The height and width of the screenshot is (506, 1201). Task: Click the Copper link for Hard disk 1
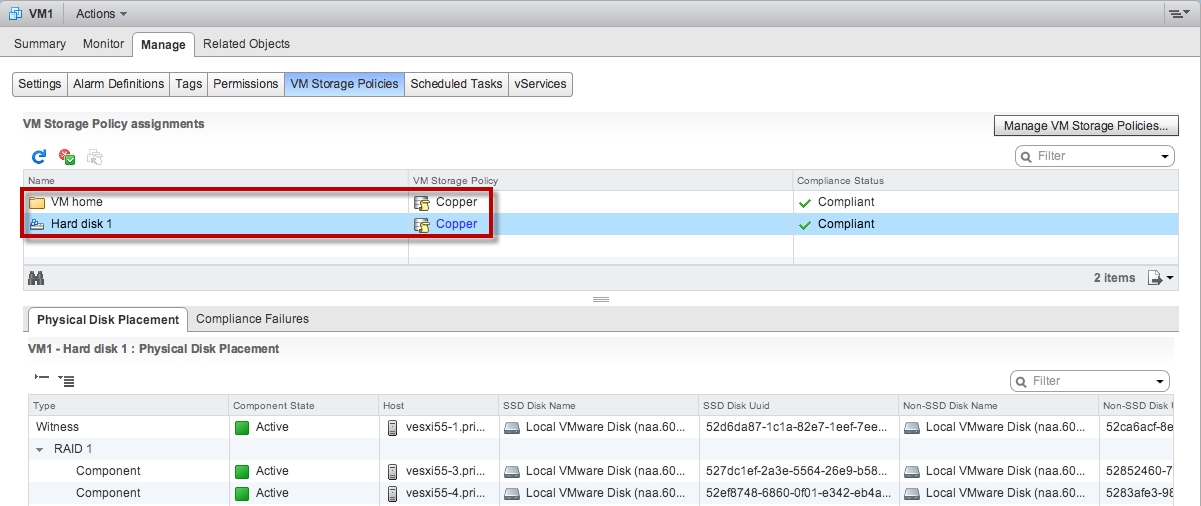click(x=456, y=224)
